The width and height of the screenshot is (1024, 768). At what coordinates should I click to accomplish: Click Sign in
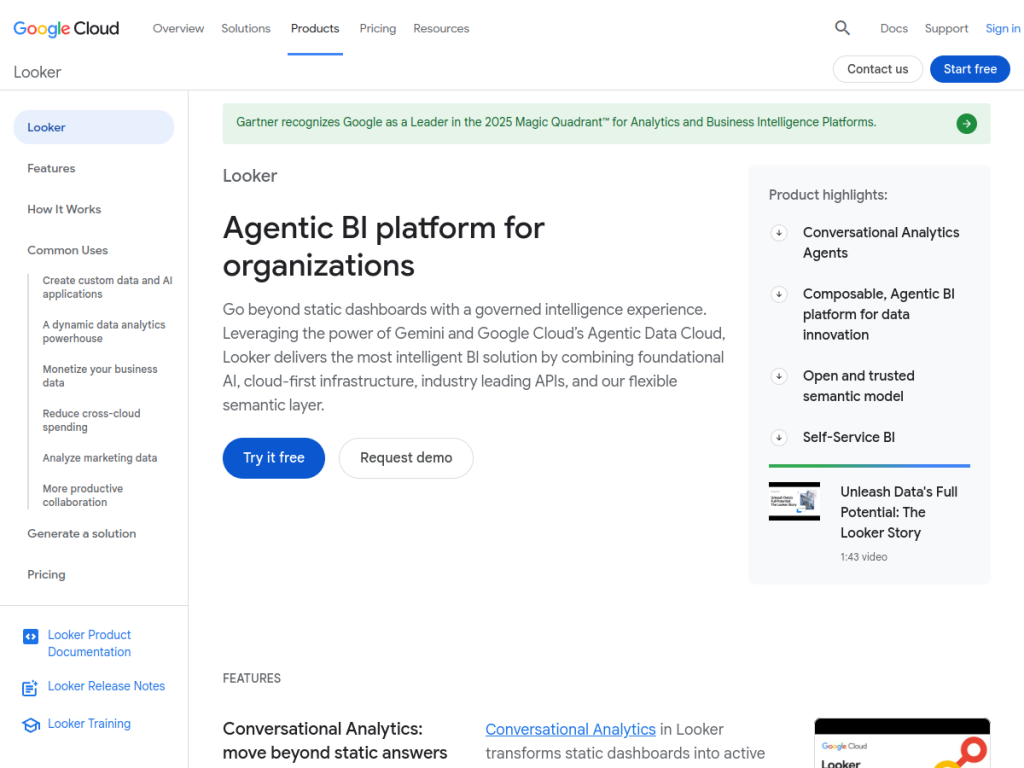pos(1002,29)
